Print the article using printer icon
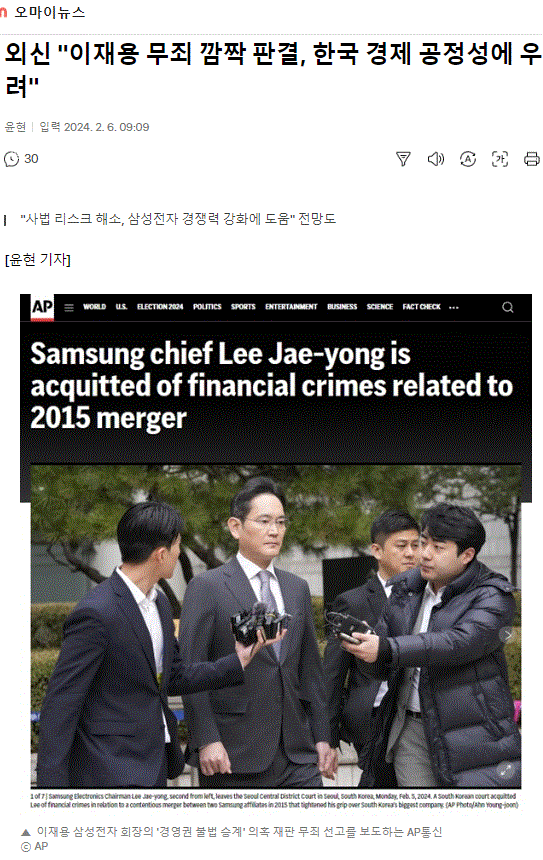543x860 pixels. (x=531, y=159)
